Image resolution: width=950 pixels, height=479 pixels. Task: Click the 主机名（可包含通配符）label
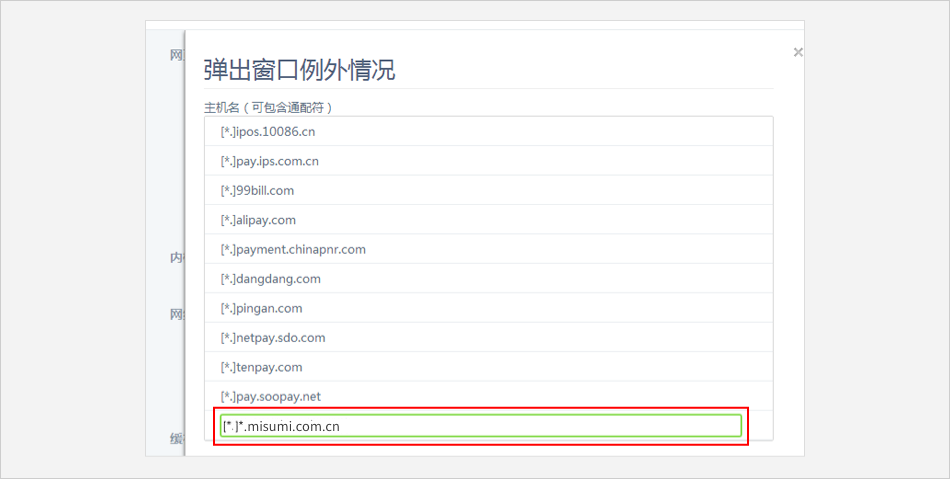268,107
